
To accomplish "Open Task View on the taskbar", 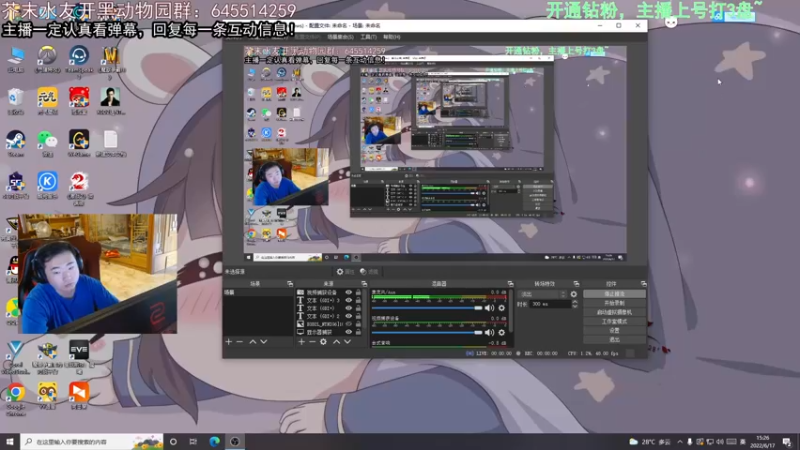I will [x=193, y=442].
